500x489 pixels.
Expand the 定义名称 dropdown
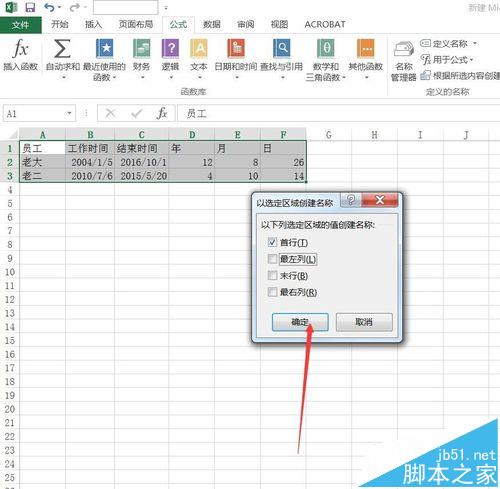(x=475, y=43)
